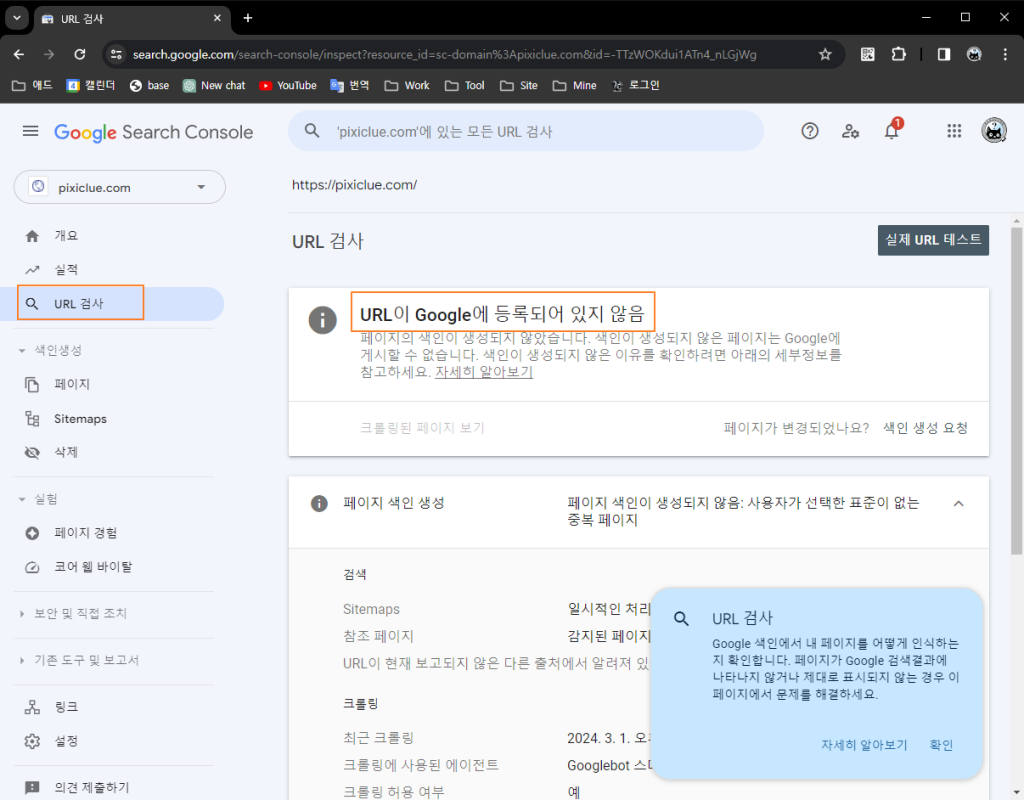Open the base bookmark
Image resolution: width=1024 pixels, height=800 pixels.
click(150, 86)
